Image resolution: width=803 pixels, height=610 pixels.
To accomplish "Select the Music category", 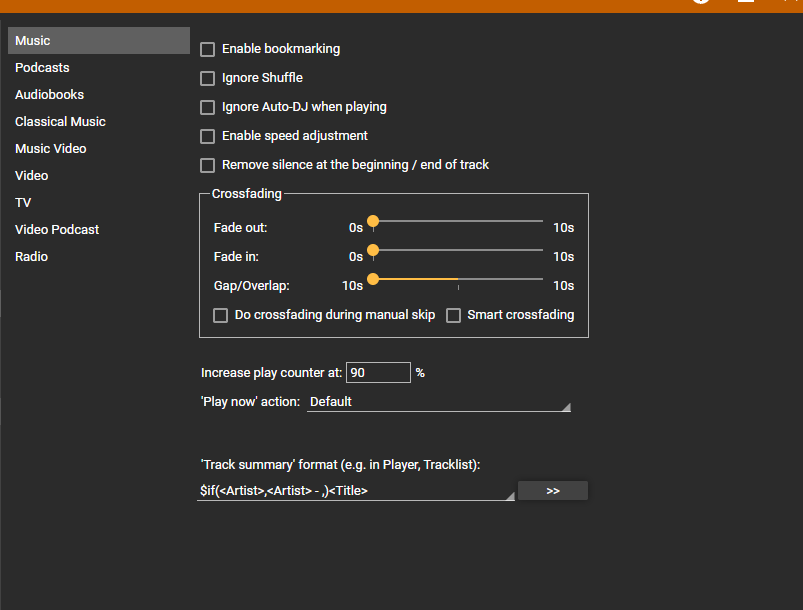I will [x=99, y=40].
